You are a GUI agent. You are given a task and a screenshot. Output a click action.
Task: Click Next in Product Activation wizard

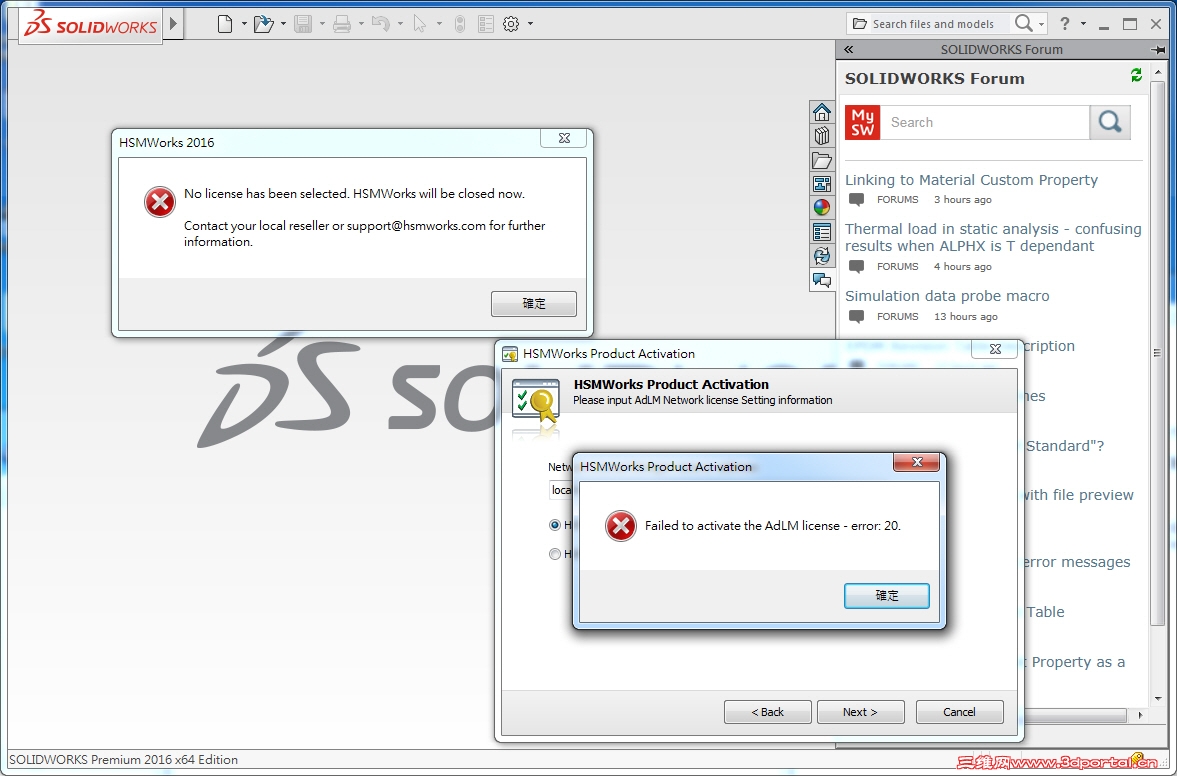[860, 712]
